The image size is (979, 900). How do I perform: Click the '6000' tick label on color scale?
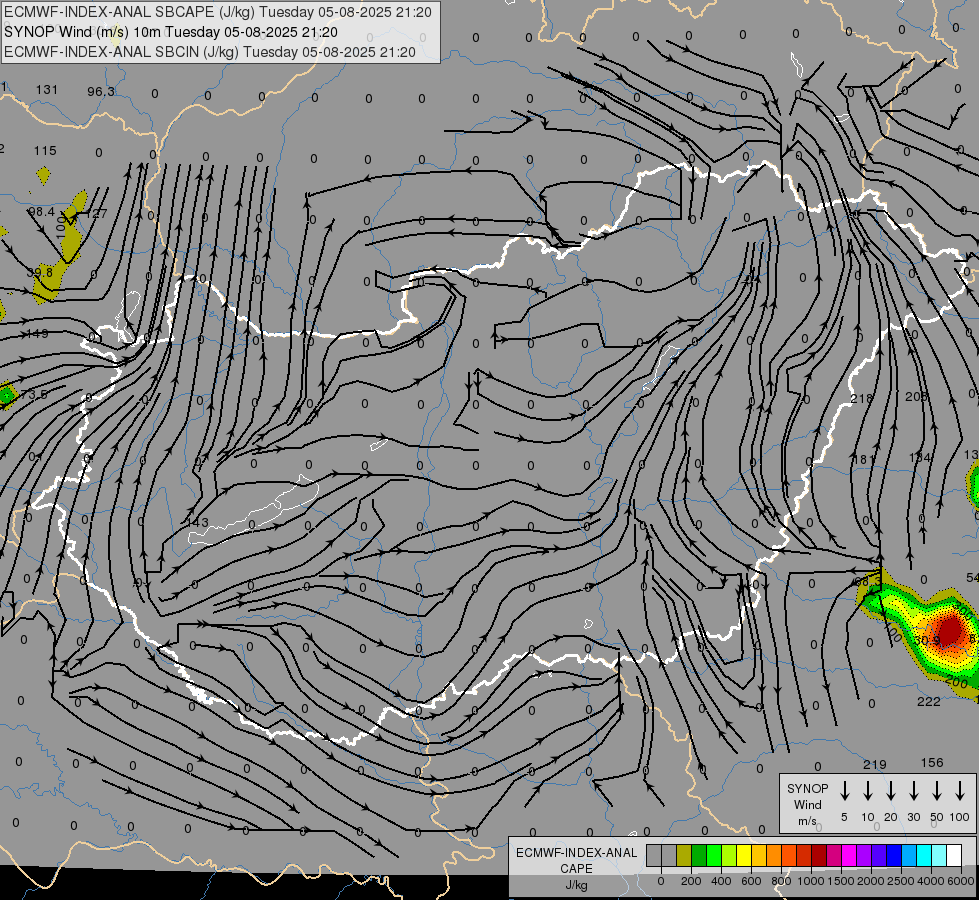960,881
